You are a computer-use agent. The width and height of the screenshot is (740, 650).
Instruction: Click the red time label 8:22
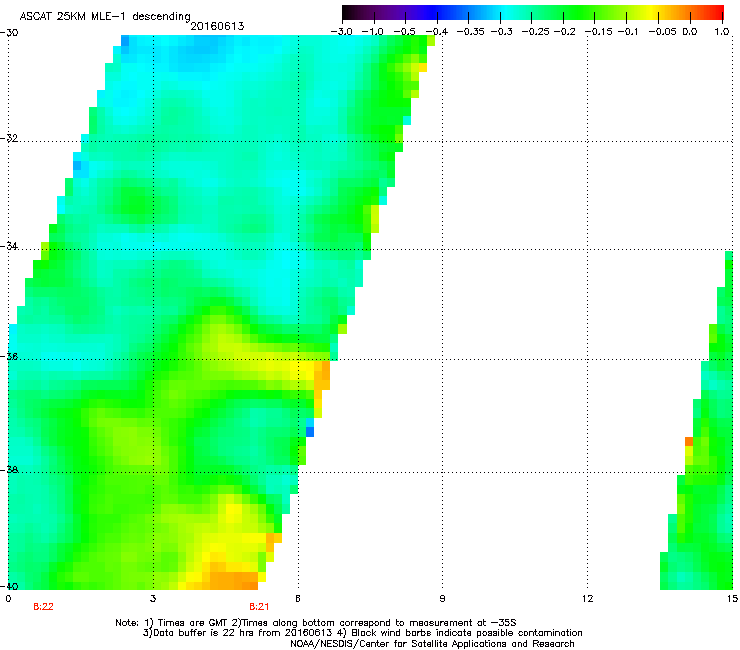[43, 607]
